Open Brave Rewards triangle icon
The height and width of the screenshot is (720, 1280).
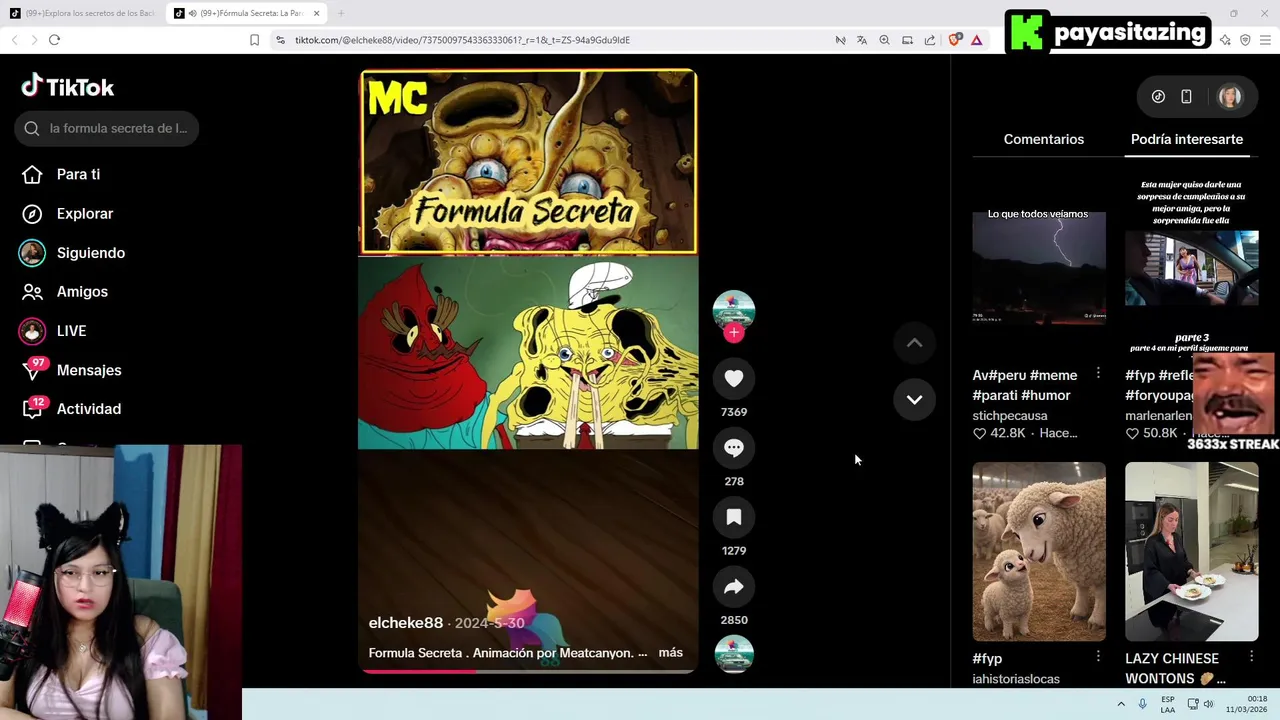coord(977,40)
